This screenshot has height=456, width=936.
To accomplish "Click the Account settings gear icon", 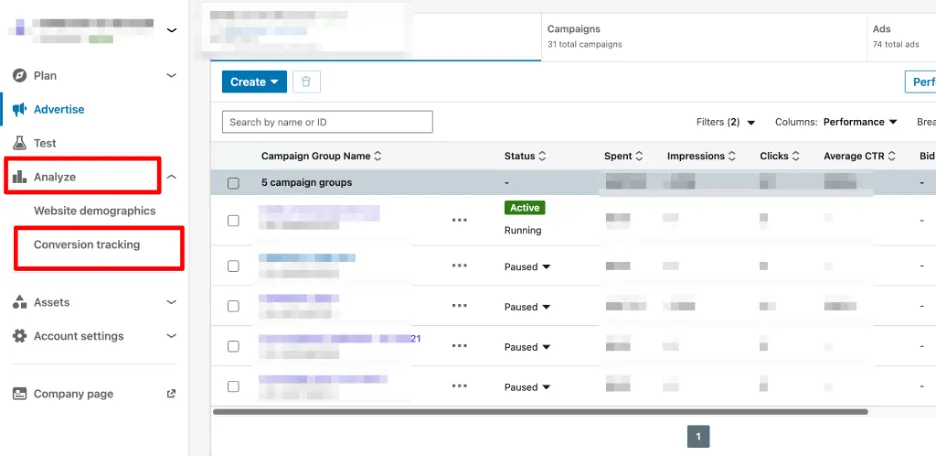I will (x=19, y=336).
